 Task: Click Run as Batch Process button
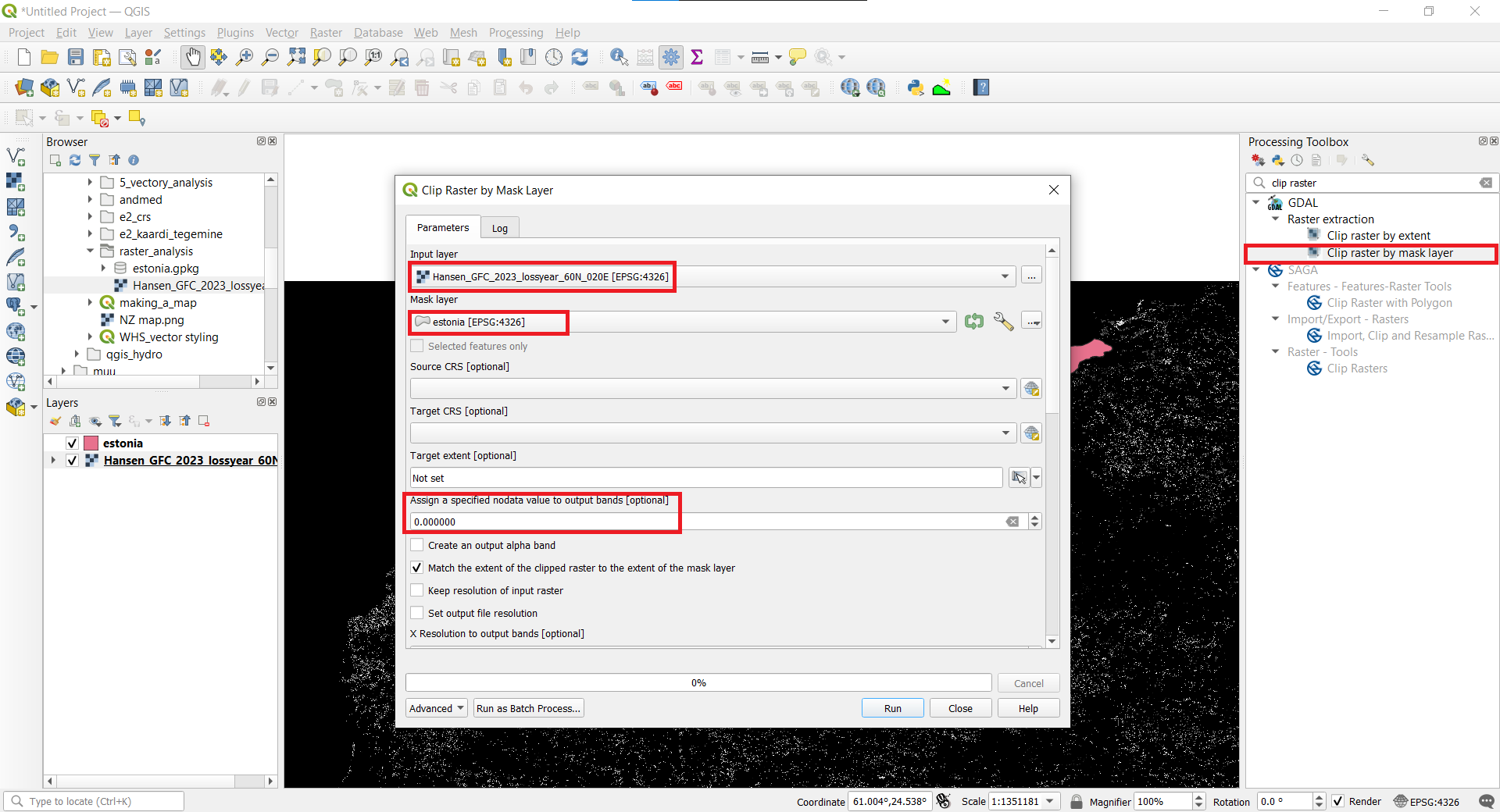point(528,708)
